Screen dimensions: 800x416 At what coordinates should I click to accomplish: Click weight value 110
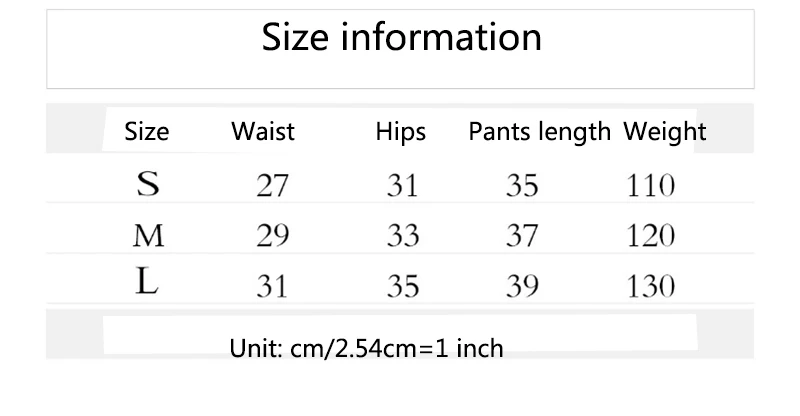[x=650, y=186]
